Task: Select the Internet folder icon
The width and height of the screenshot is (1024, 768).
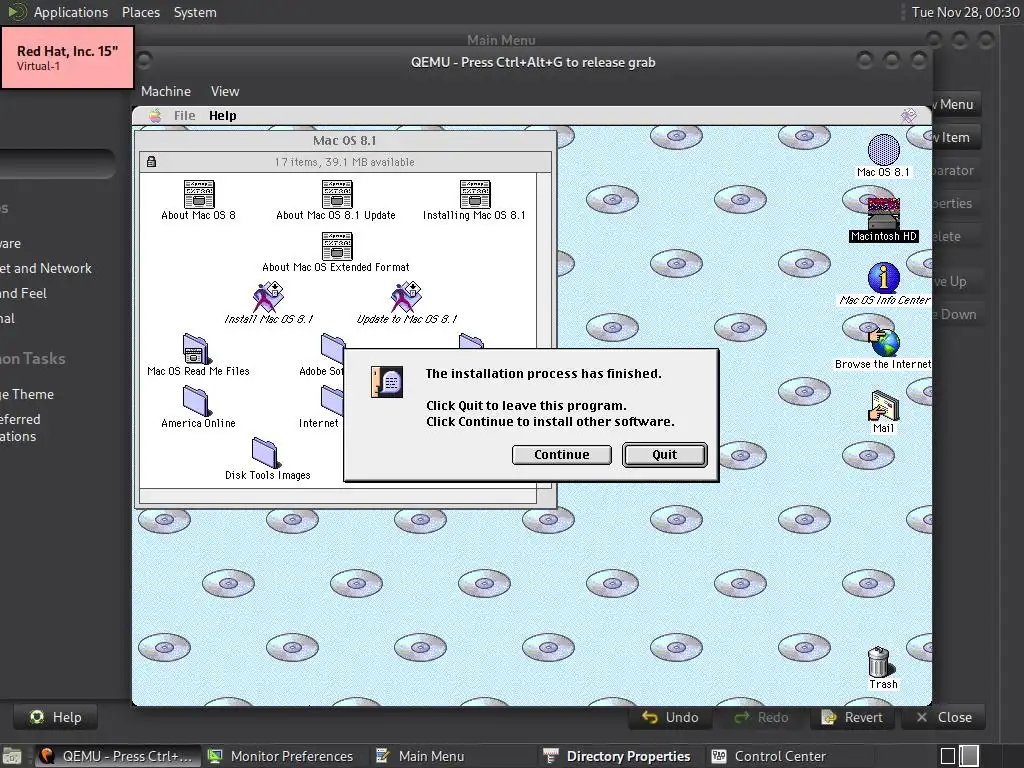Action: coord(332,401)
